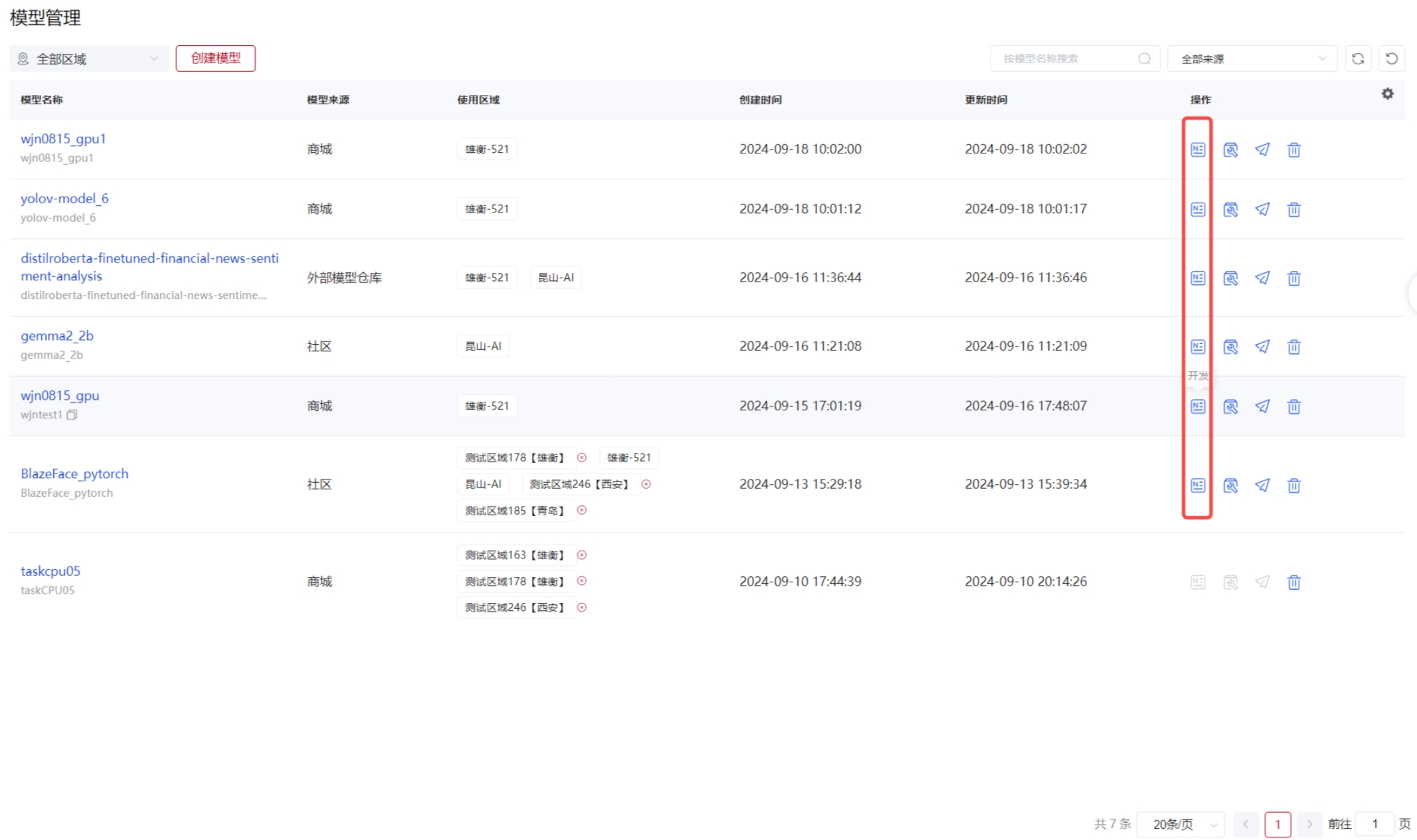Click the reset icon button at top right
The image size is (1417, 840).
click(1391, 58)
